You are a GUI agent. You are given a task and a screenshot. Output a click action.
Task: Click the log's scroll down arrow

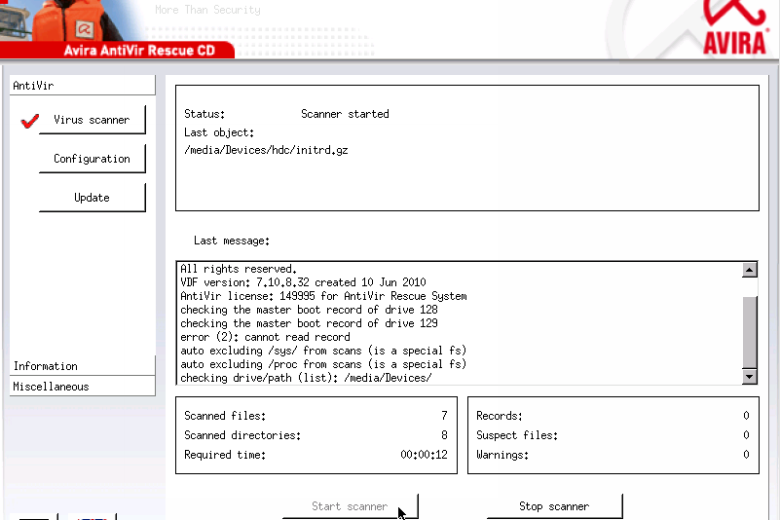click(750, 377)
